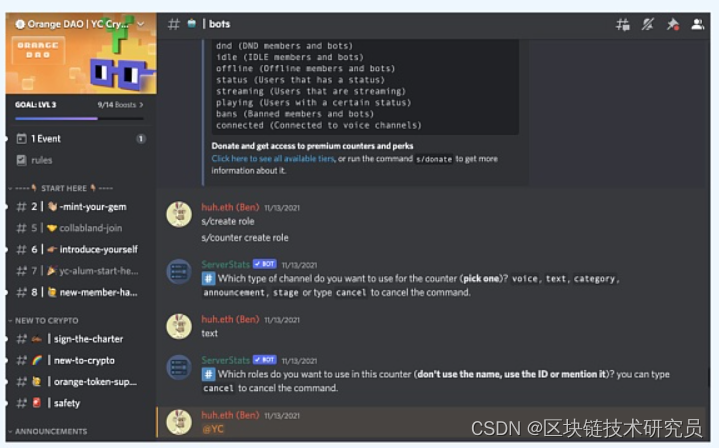Open the 1 Event calendar item
This screenshot has height=448, width=719.
pos(81,138)
